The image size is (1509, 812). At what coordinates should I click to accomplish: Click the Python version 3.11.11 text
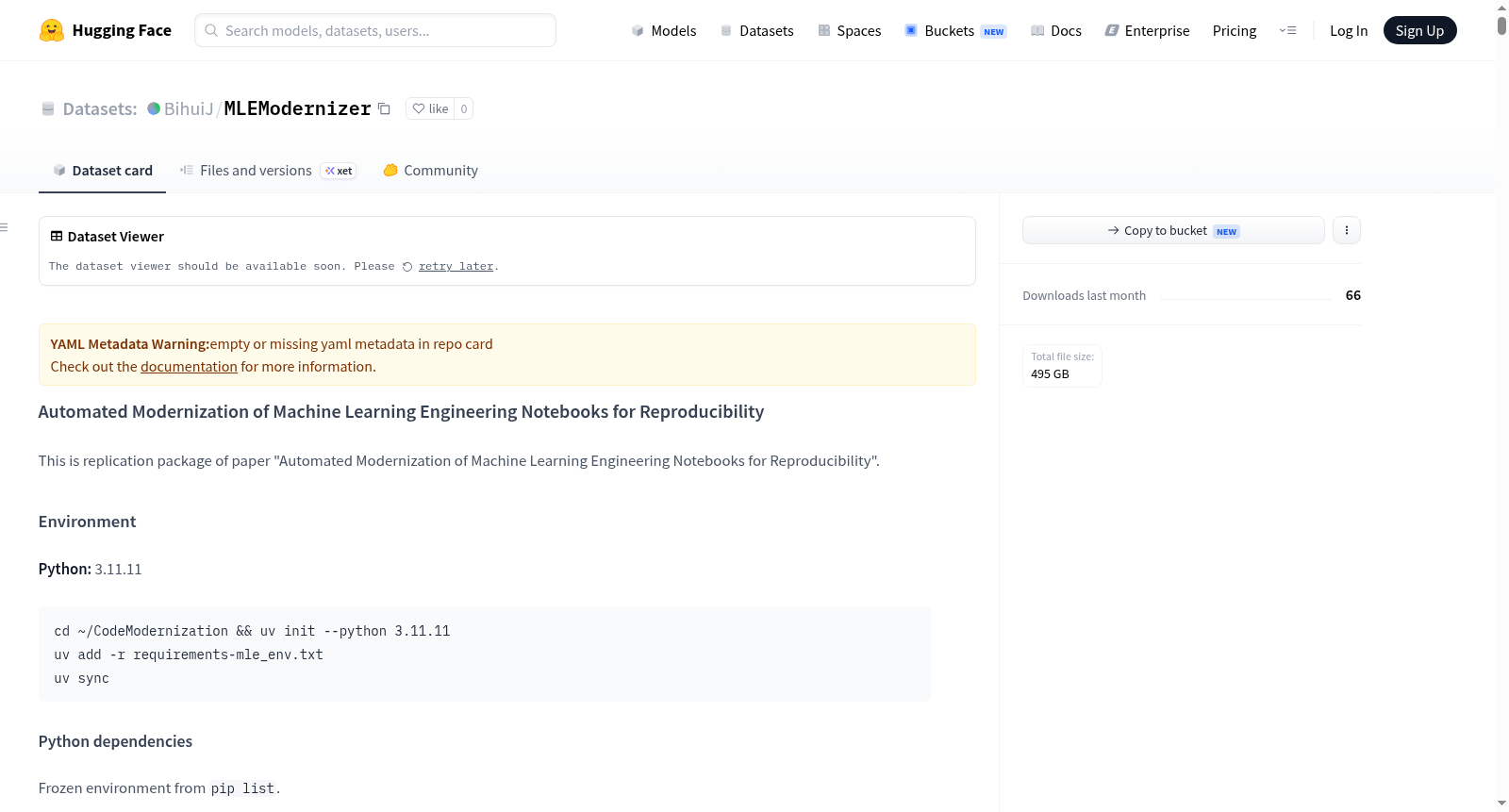tap(118, 570)
